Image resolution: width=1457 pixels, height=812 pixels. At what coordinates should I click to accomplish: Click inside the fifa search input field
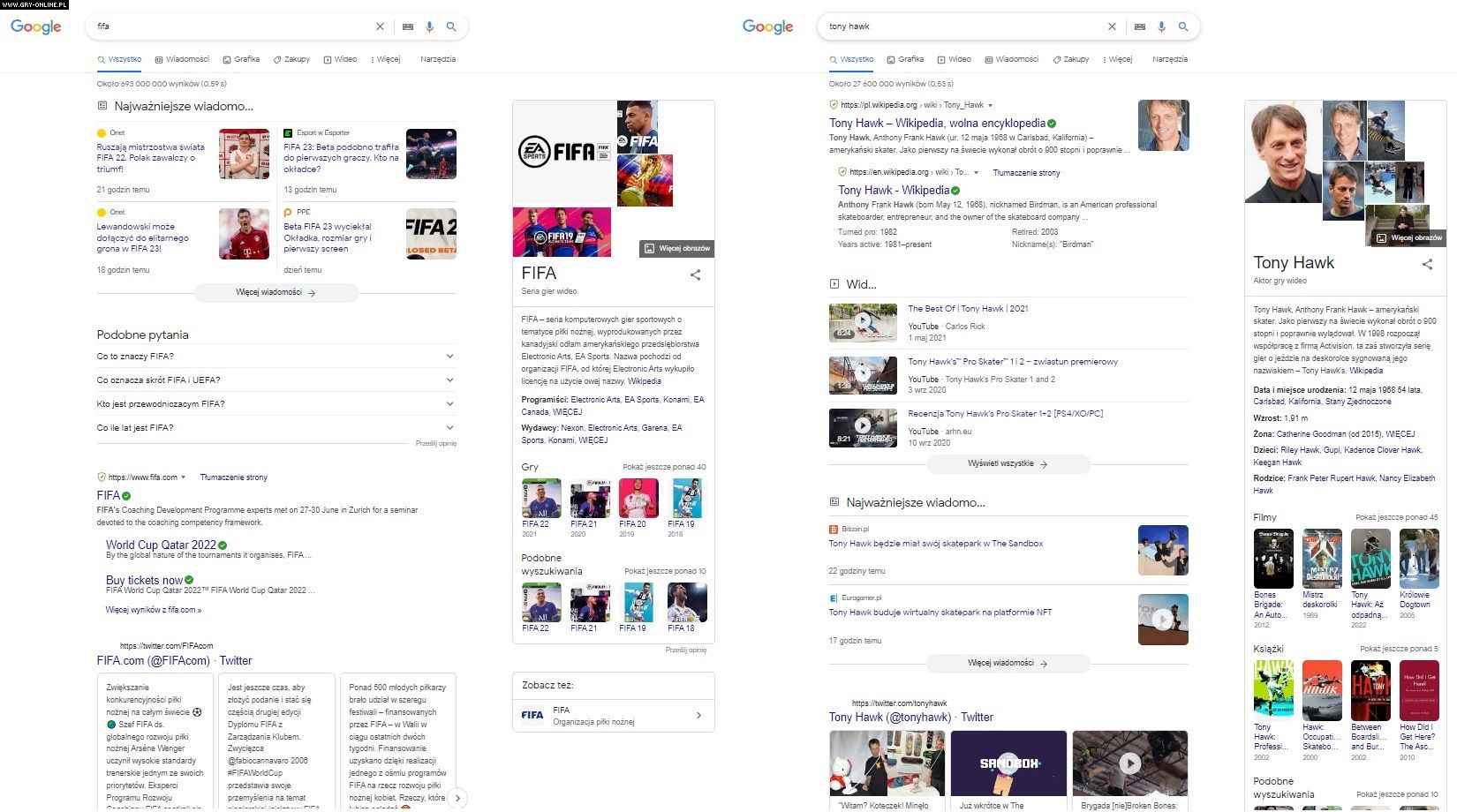coord(230,26)
